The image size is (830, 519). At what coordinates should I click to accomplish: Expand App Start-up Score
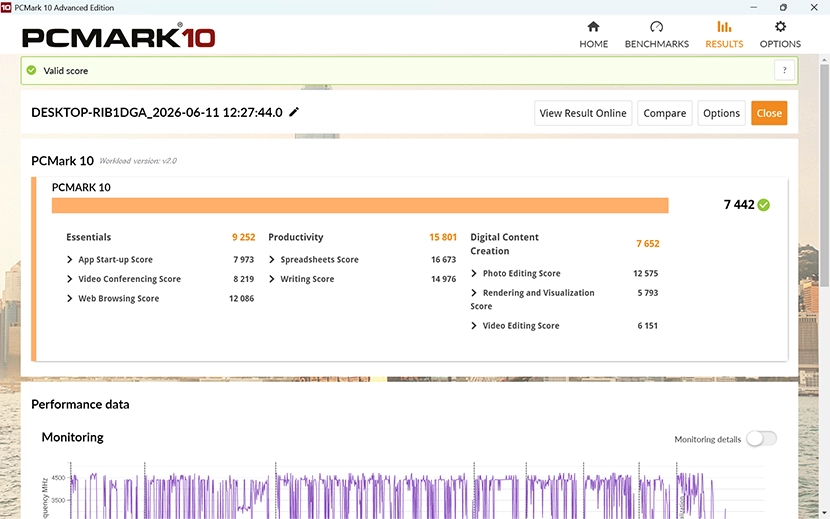pos(69,260)
